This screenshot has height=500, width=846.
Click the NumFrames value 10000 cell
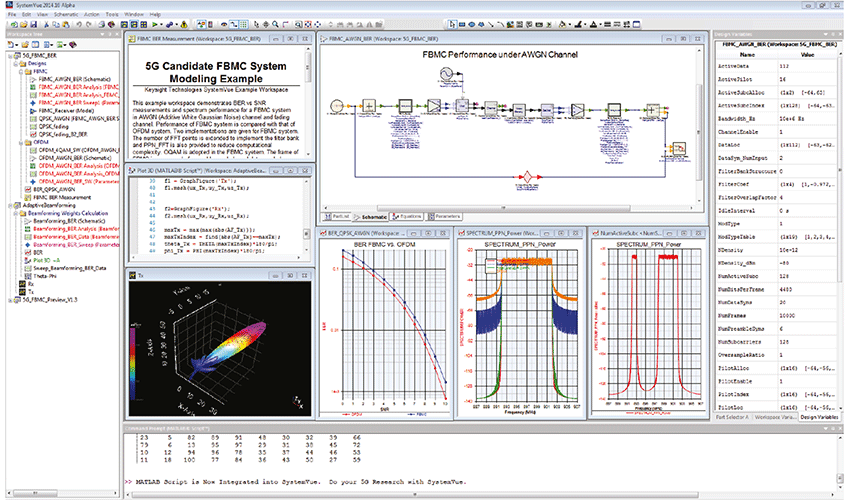click(808, 316)
